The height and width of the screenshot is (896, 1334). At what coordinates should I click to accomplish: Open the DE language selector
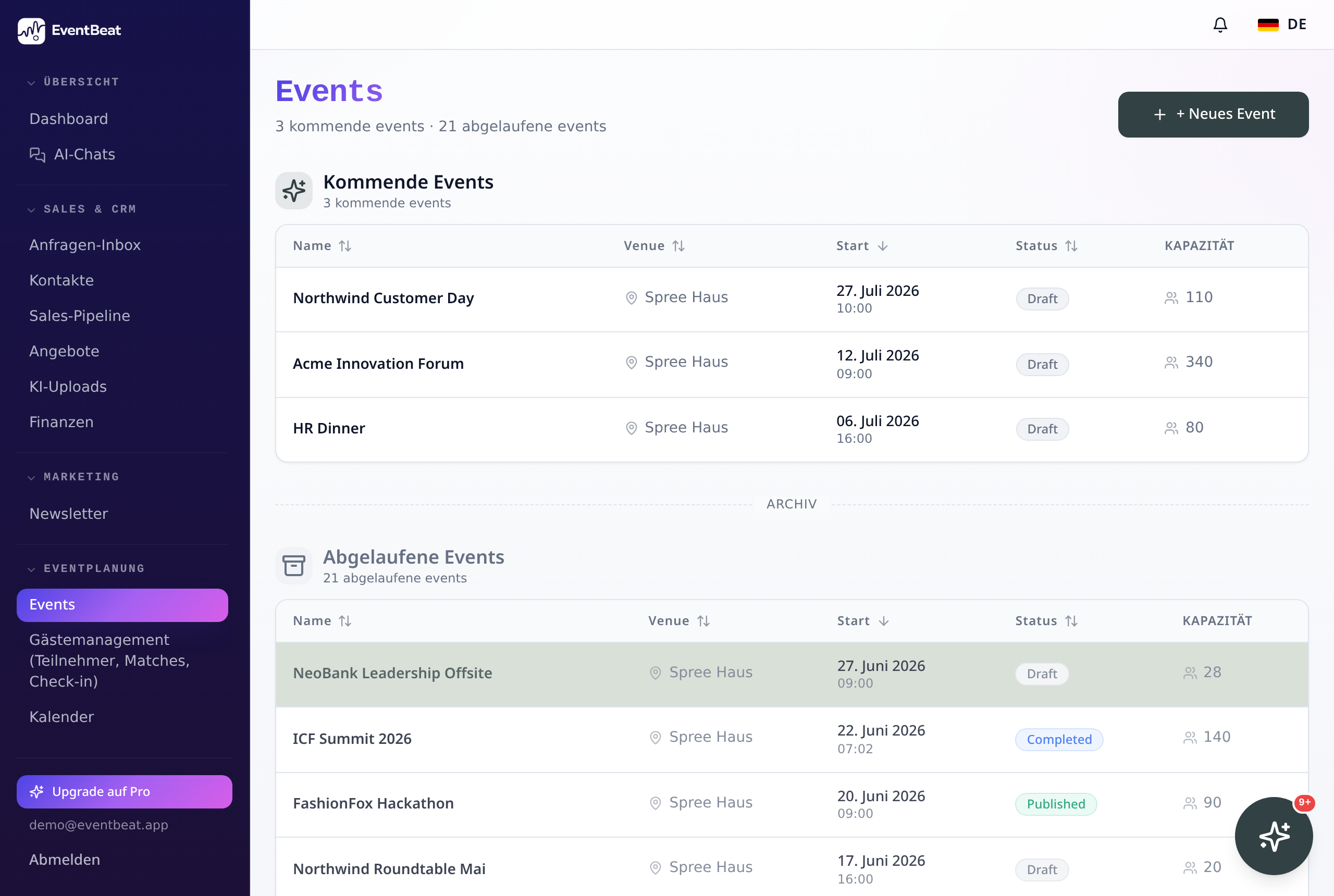coord(1282,24)
